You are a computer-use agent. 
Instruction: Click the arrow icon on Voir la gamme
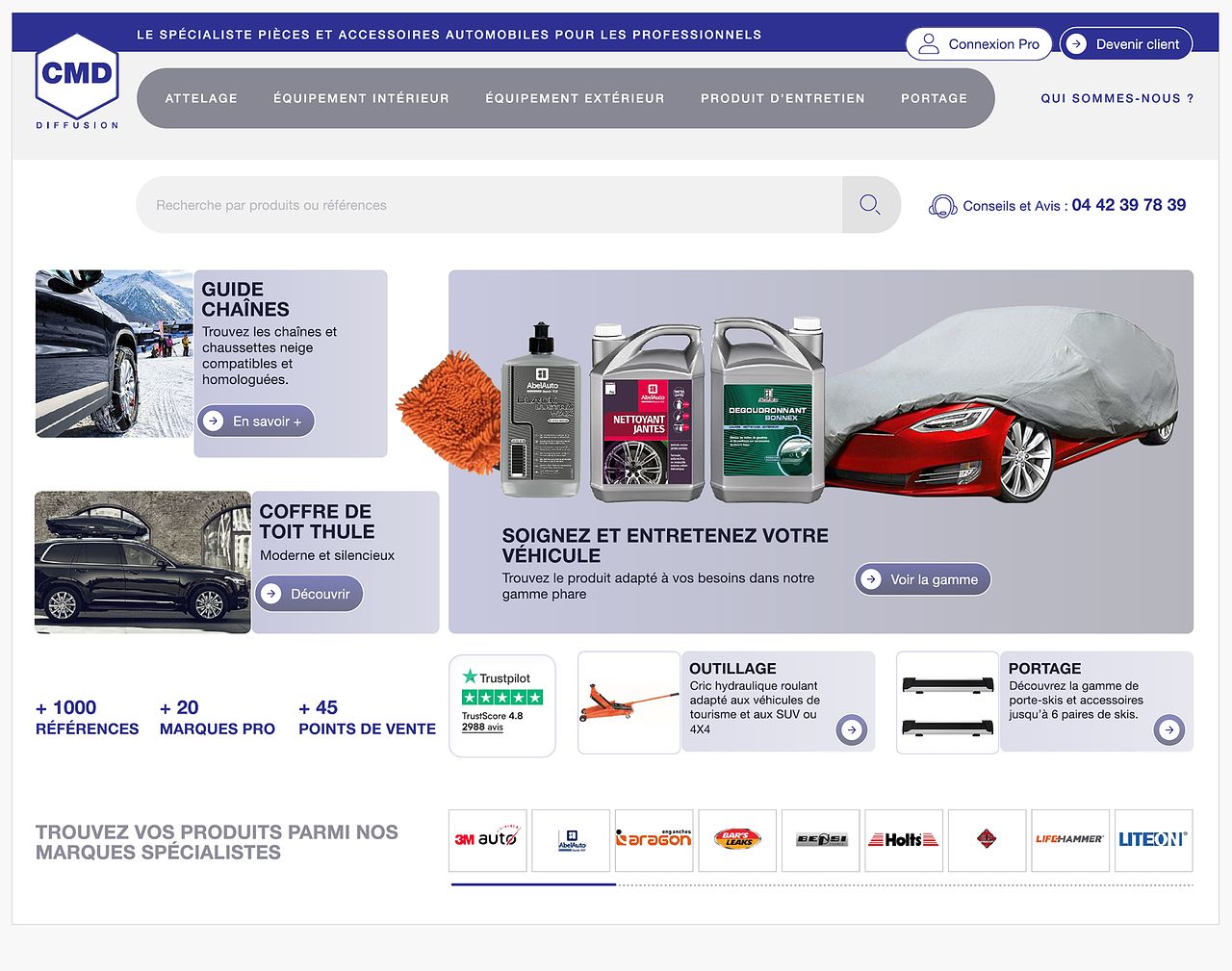(x=873, y=579)
